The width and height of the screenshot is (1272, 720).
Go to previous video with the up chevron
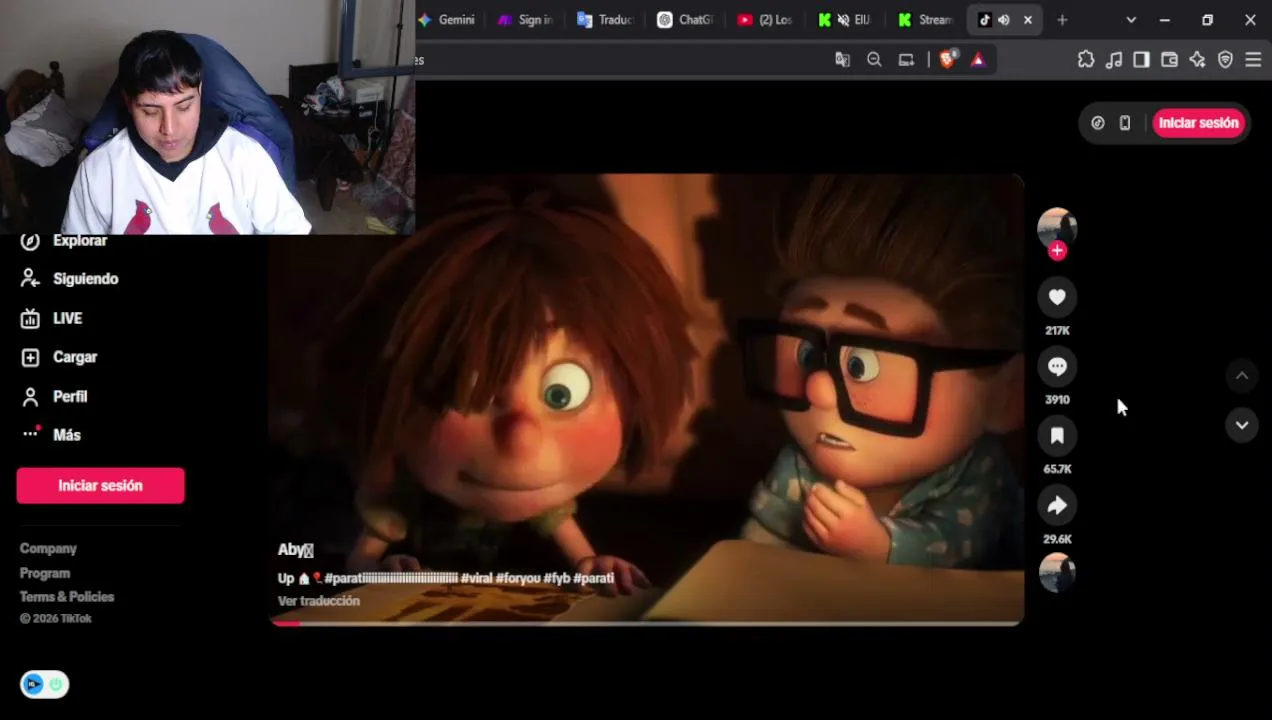(x=1241, y=376)
